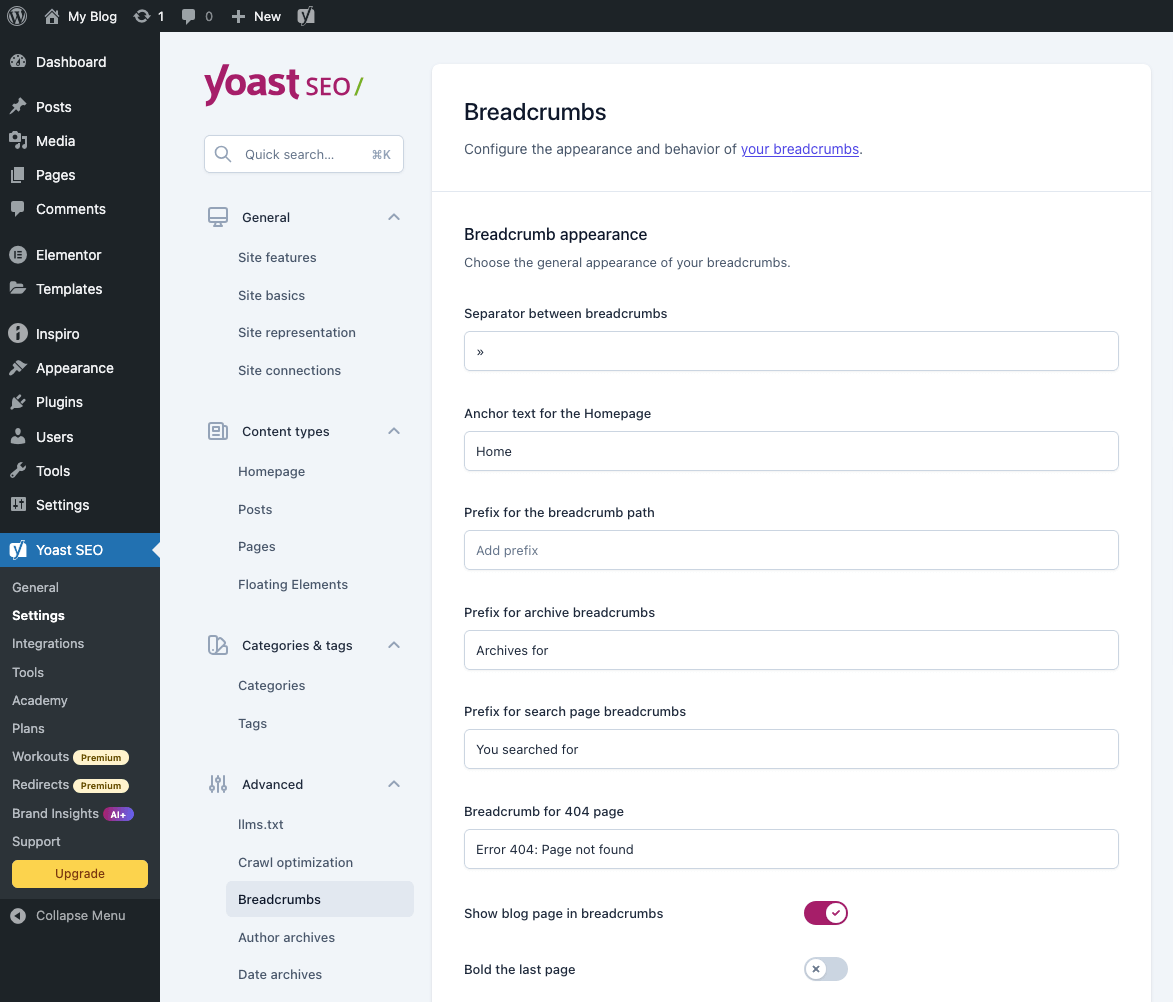Click the WordPress logo in admin bar

tap(16, 15)
